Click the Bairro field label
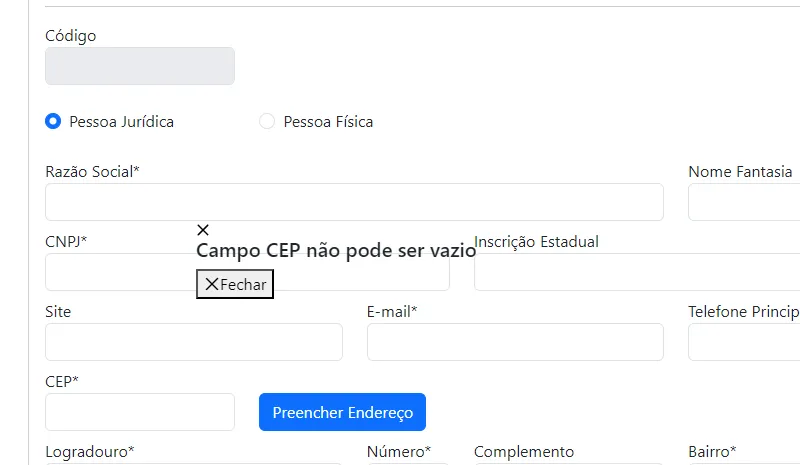The height and width of the screenshot is (465, 800). 712,452
